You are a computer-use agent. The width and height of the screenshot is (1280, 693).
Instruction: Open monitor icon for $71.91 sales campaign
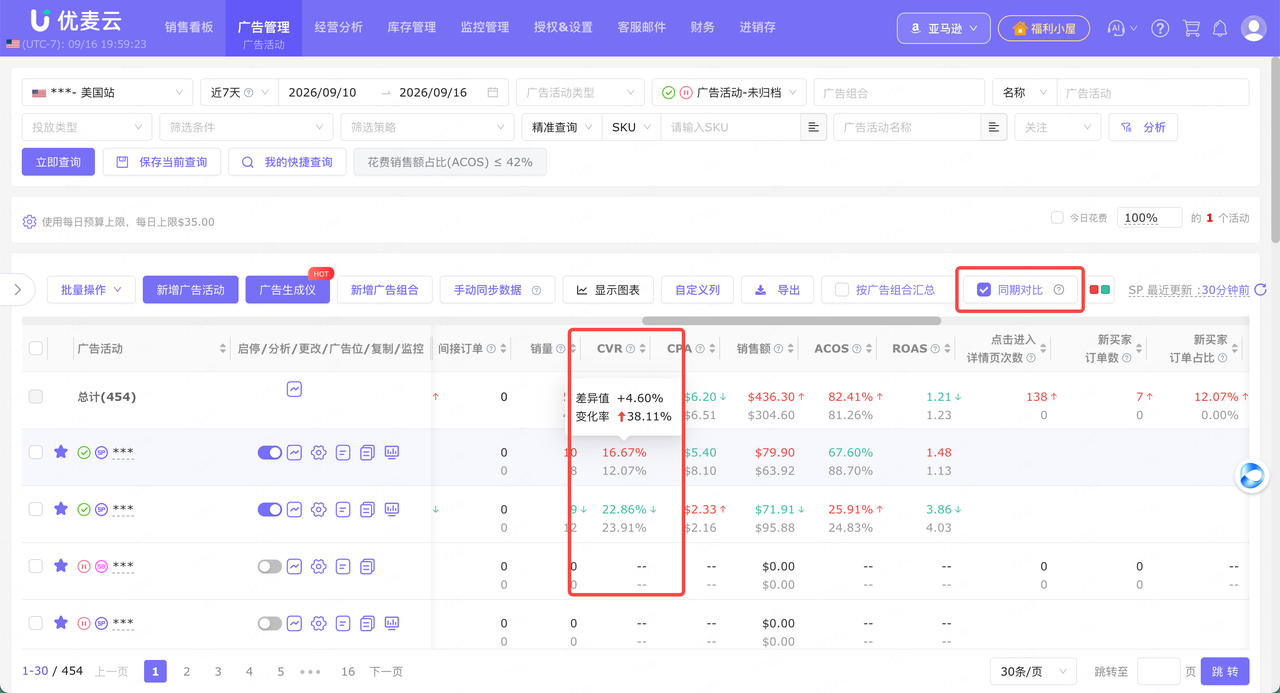(x=392, y=509)
